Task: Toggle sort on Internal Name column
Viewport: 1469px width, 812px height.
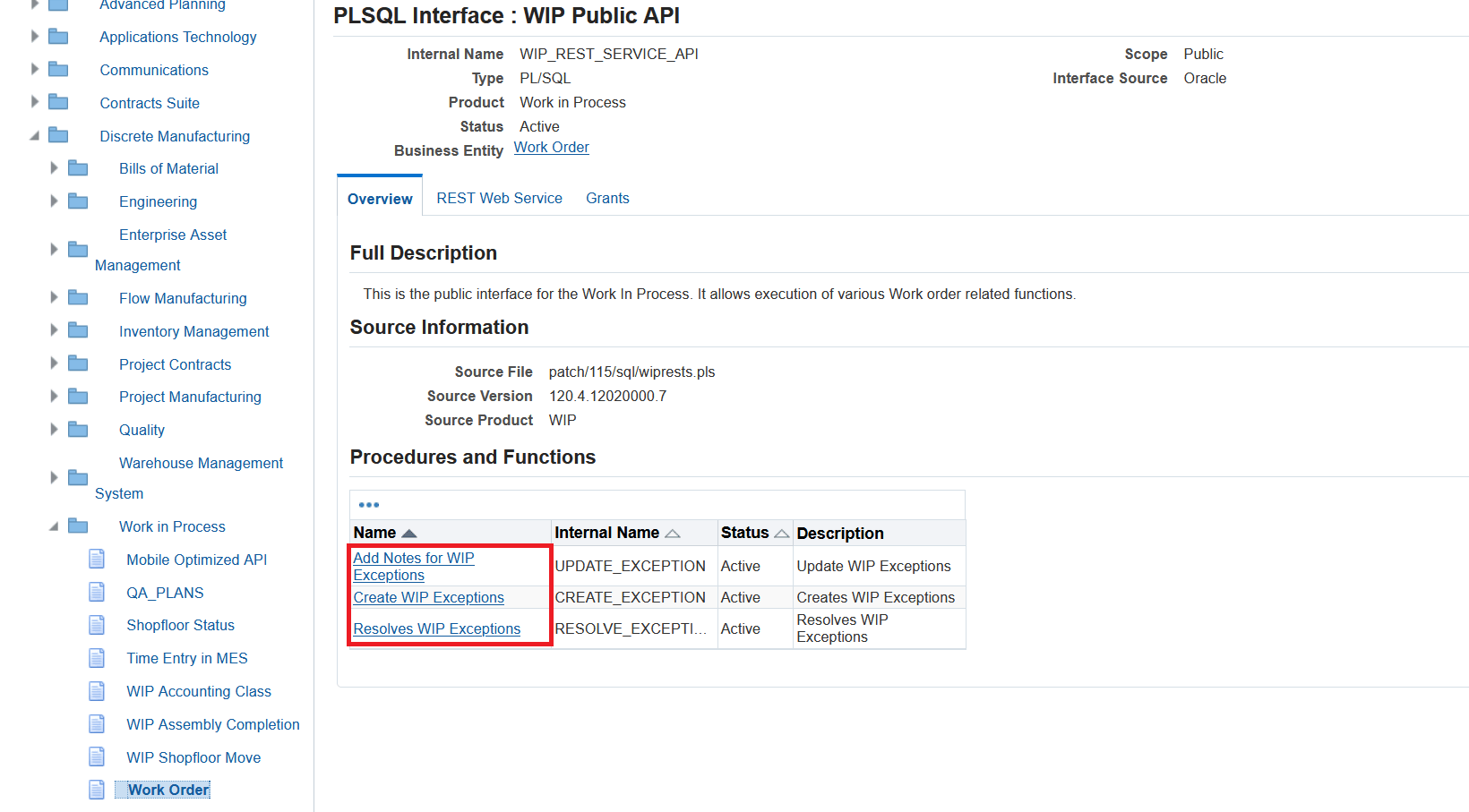Action: coord(674,532)
